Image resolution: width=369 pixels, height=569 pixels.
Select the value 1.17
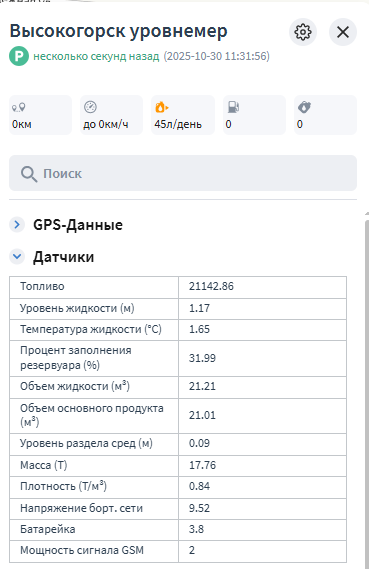tap(199, 308)
